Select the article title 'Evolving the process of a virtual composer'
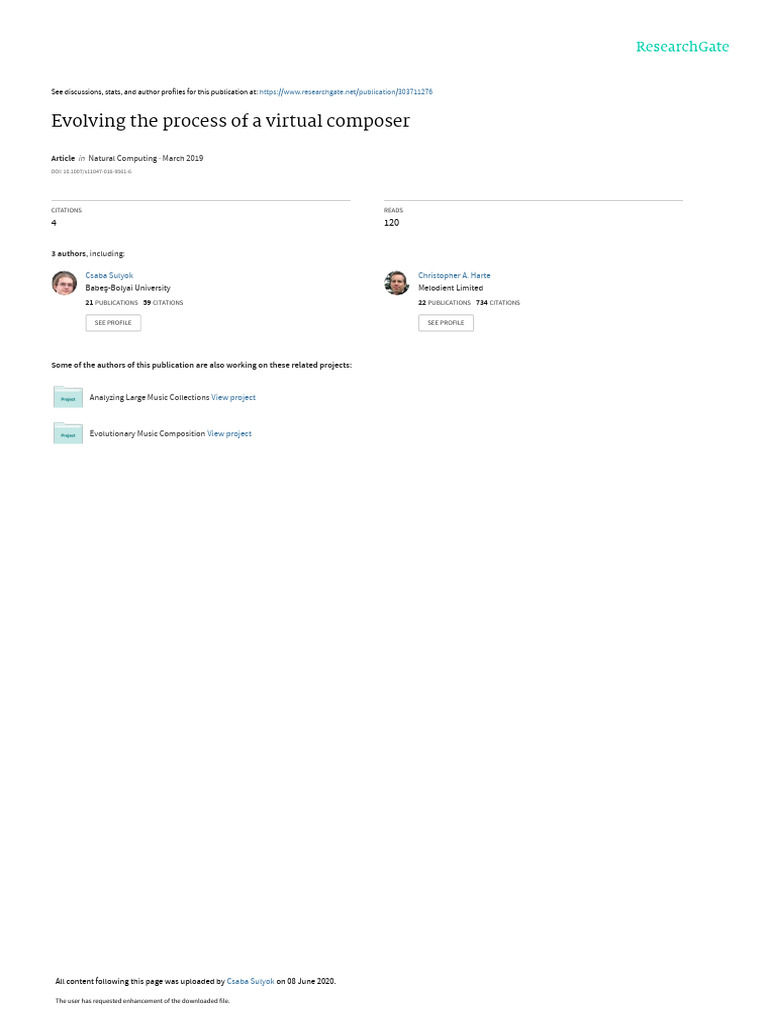Image resolution: width=768 pixels, height=1024 pixels. click(x=231, y=121)
